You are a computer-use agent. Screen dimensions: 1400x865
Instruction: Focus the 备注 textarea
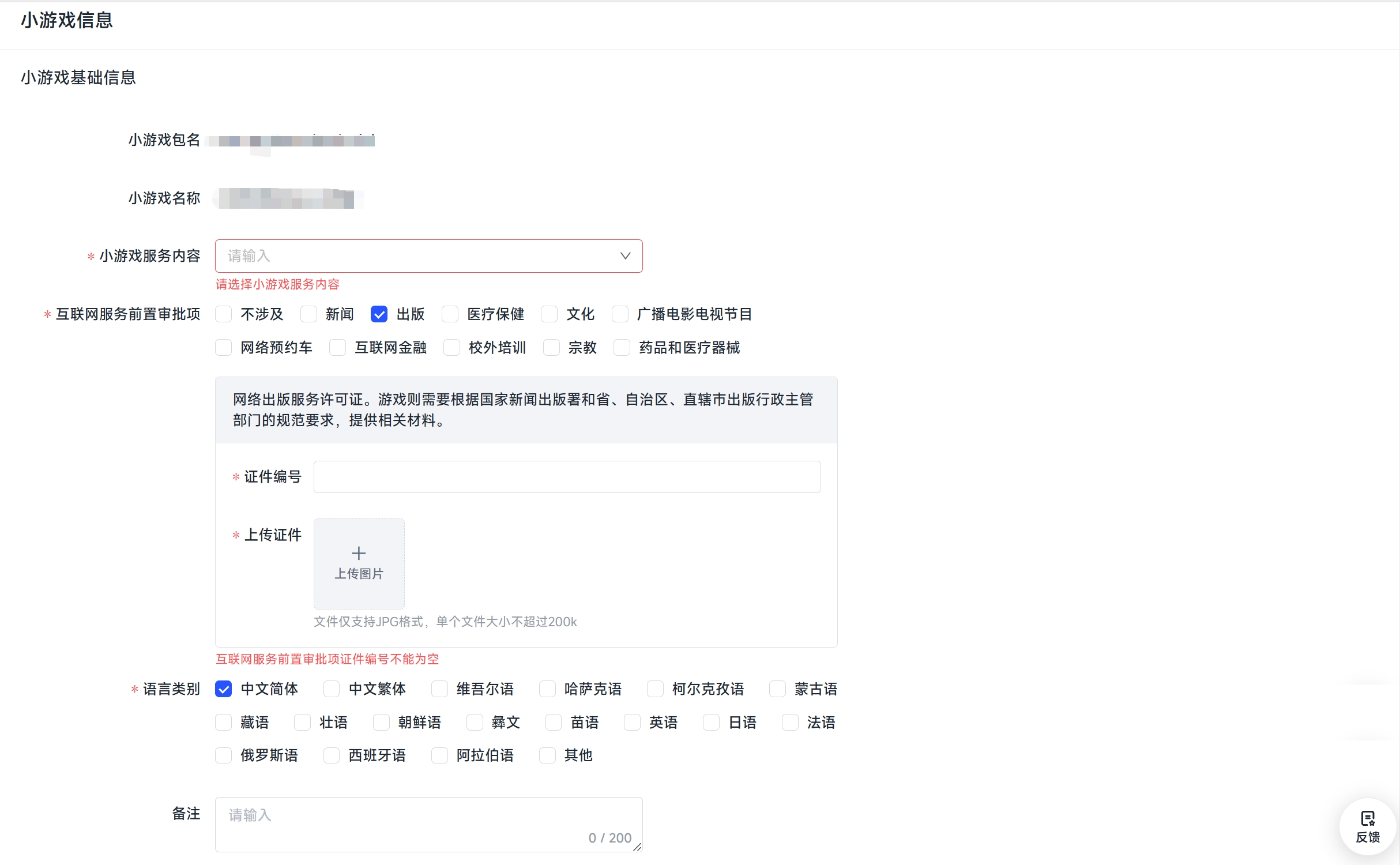(428, 823)
